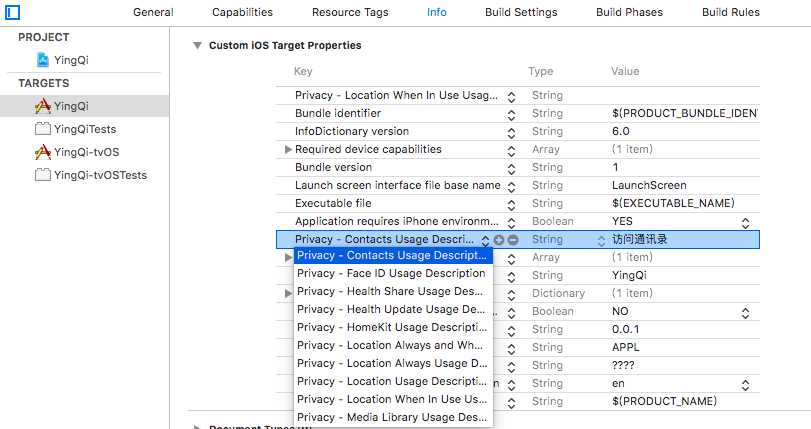Click the value 6.0

coord(621,131)
